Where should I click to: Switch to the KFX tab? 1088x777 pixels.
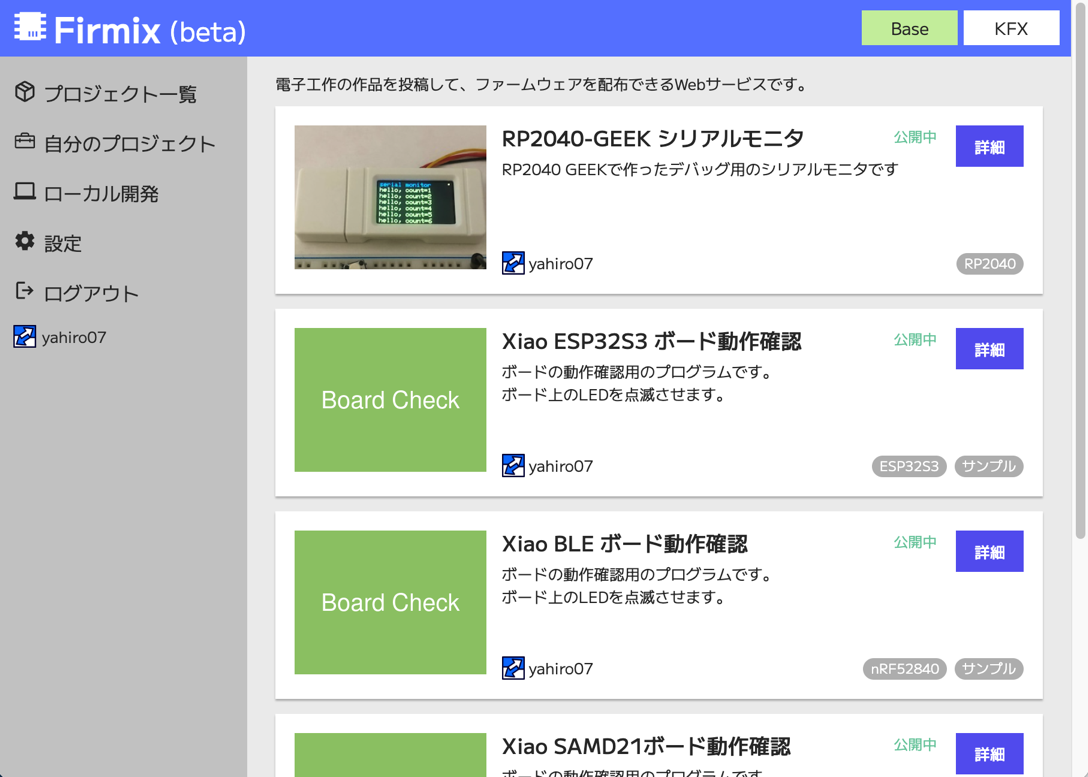(x=1011, y=28)
